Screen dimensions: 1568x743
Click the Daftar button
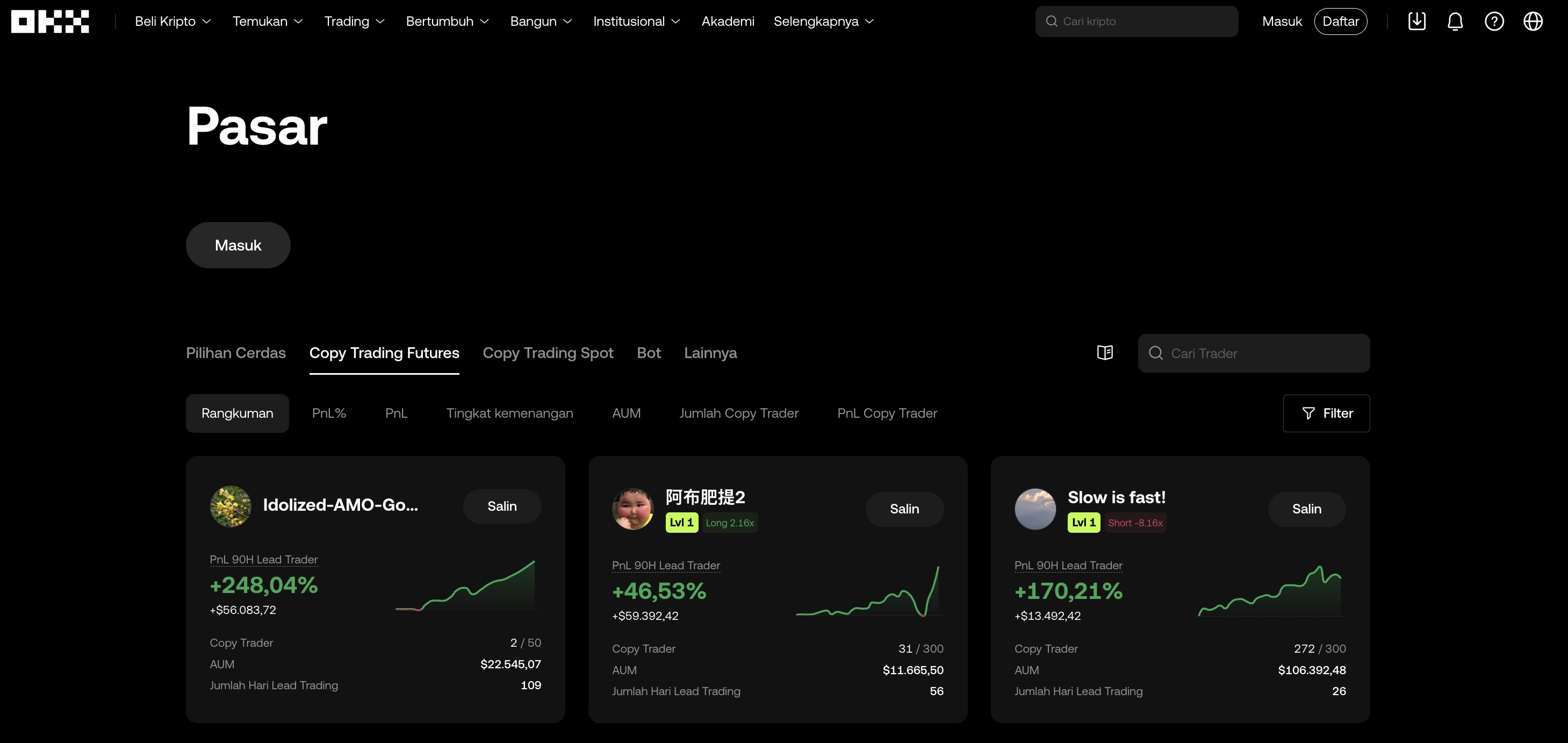coord(1340,21)
